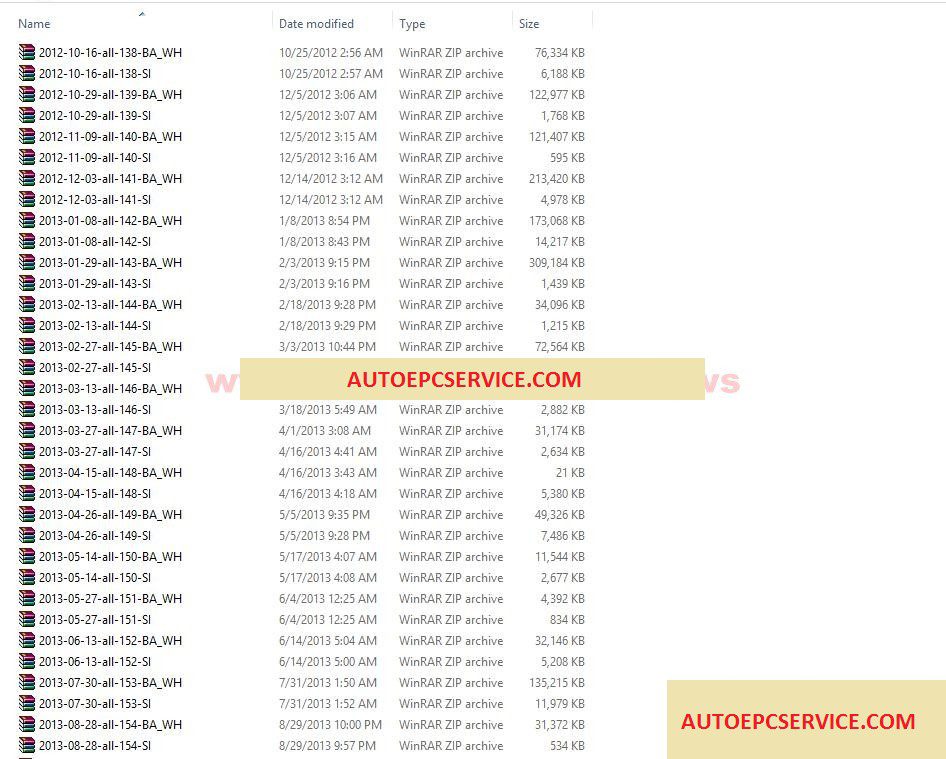Screen dimensions: 946x759
Task: Click WinRAR ZIP archive type of 2012-11-09-all-140-SI
Action: point(451,157)
